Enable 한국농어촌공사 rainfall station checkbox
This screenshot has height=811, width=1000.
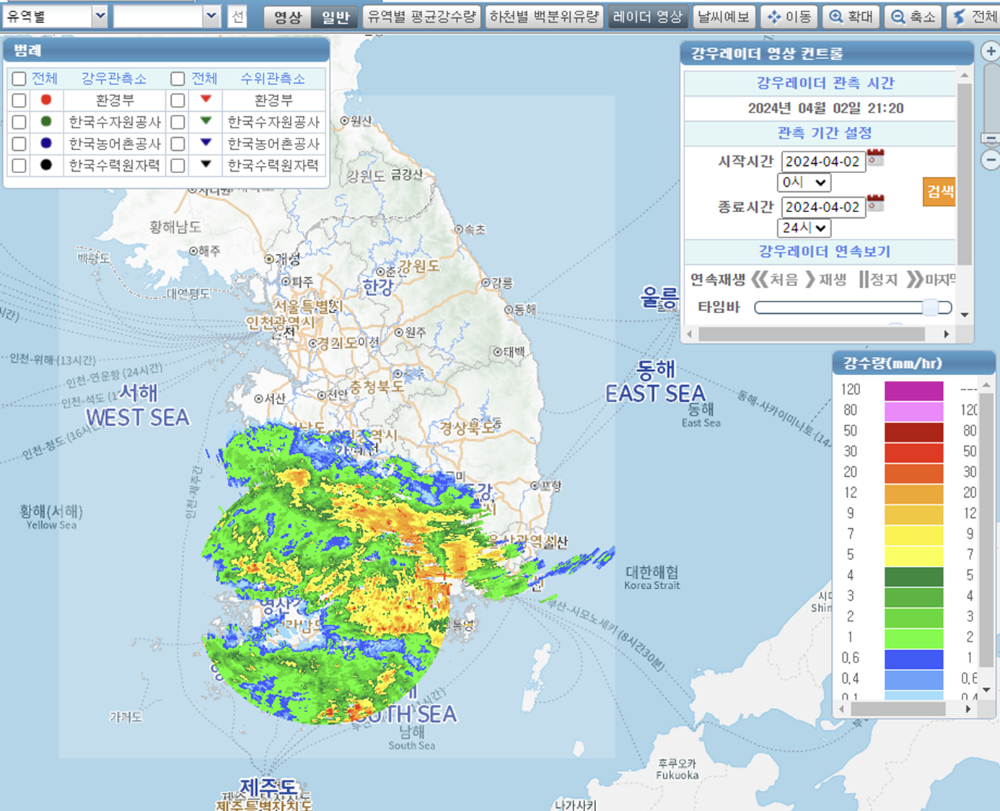19,143
